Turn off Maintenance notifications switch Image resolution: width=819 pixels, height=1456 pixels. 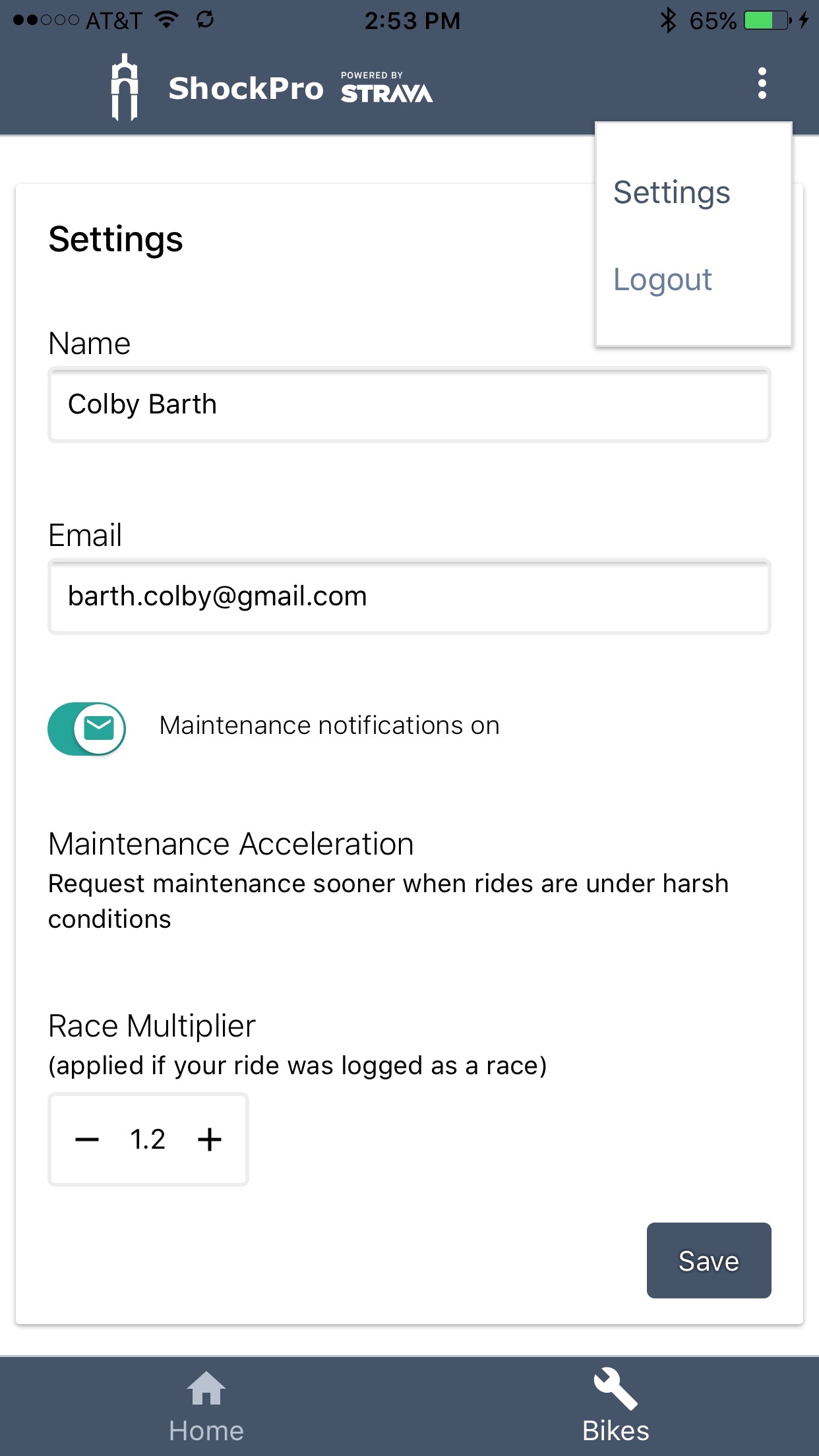(x=86, y=729)
